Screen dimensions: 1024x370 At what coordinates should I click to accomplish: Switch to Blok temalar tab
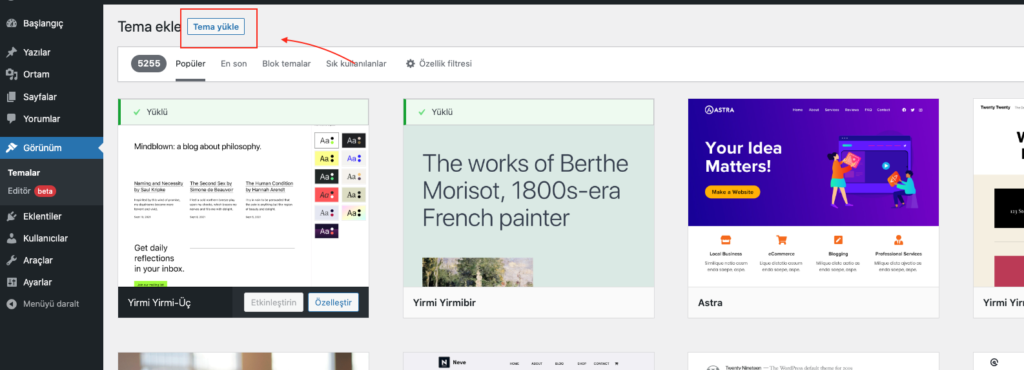[x=286, y=64]
